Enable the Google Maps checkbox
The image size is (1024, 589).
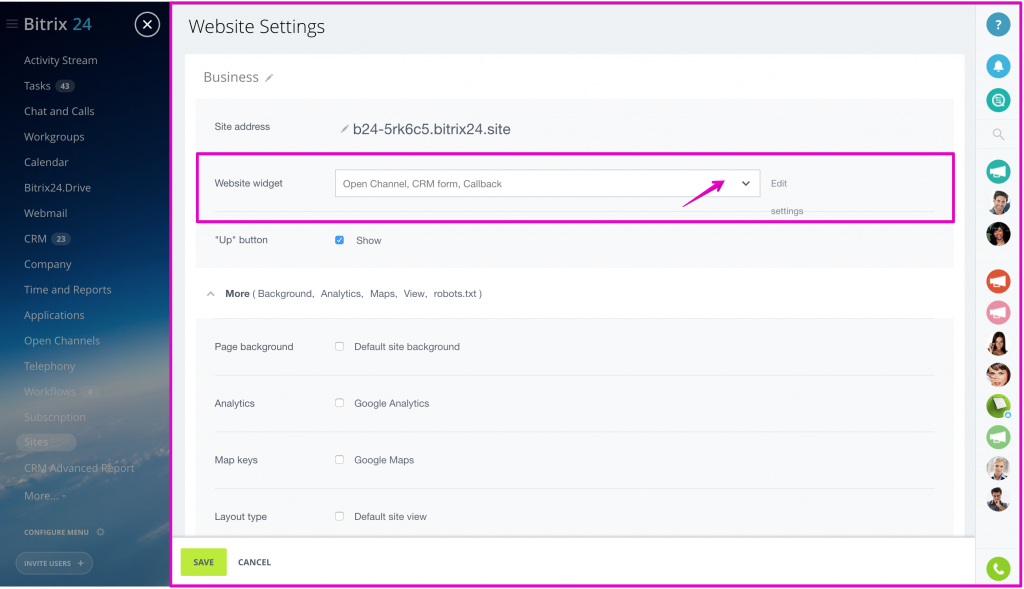point(340,460)
